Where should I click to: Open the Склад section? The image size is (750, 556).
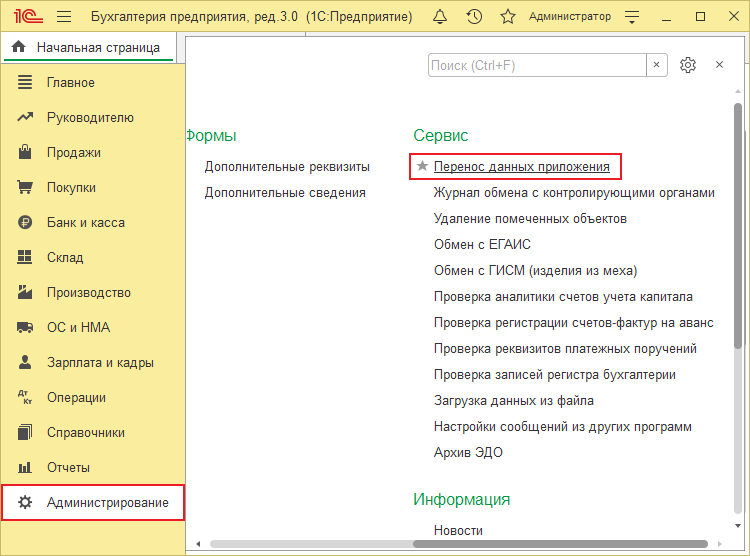65,257
